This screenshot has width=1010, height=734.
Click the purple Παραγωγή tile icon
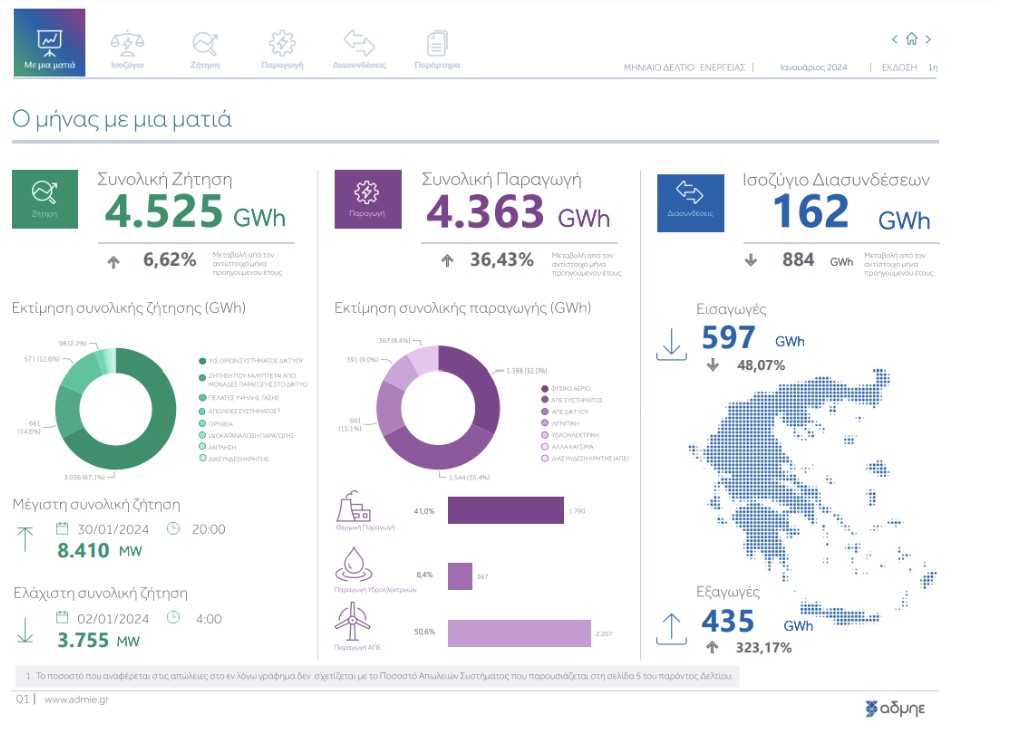[367, 199]
